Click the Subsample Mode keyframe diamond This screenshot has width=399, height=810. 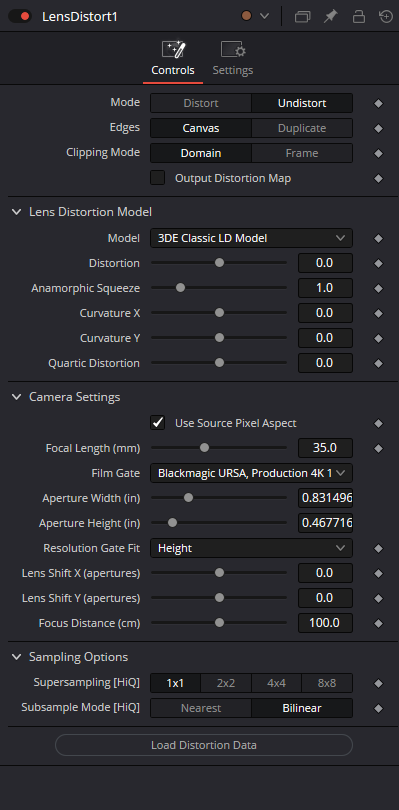tap(378, 709)
